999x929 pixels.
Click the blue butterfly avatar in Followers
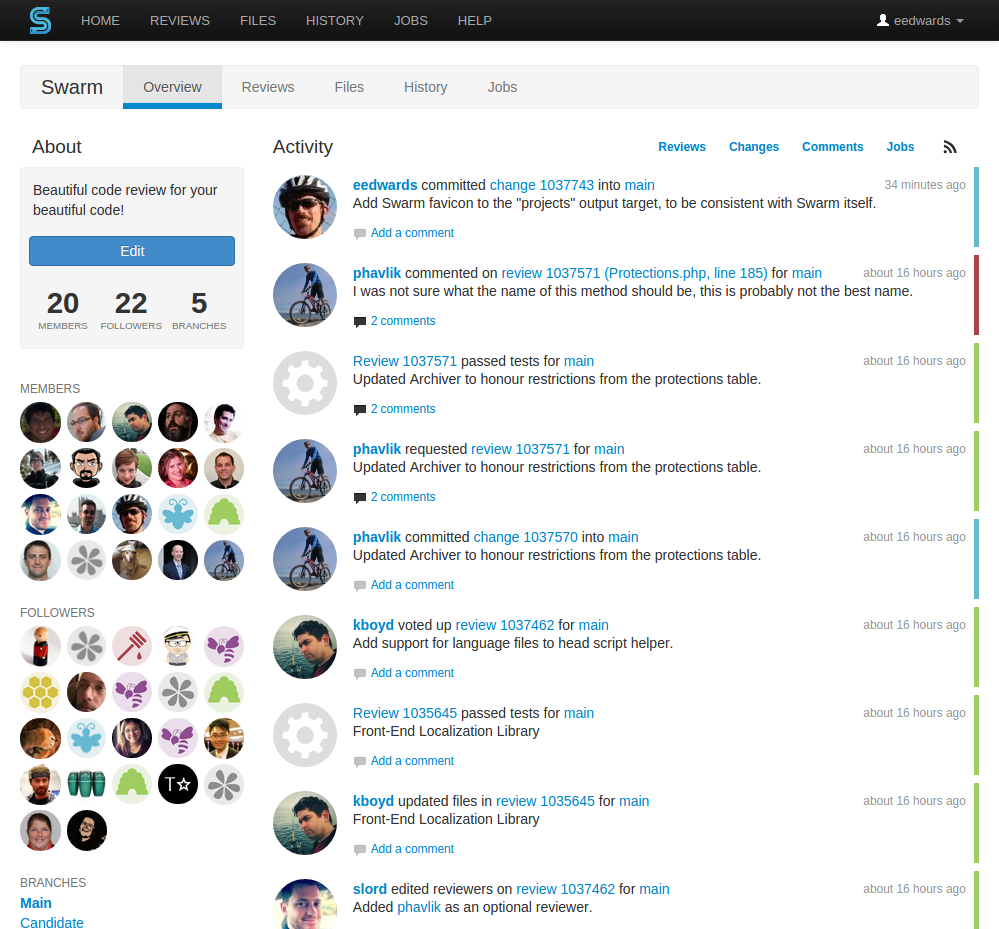tap(86, 738)
